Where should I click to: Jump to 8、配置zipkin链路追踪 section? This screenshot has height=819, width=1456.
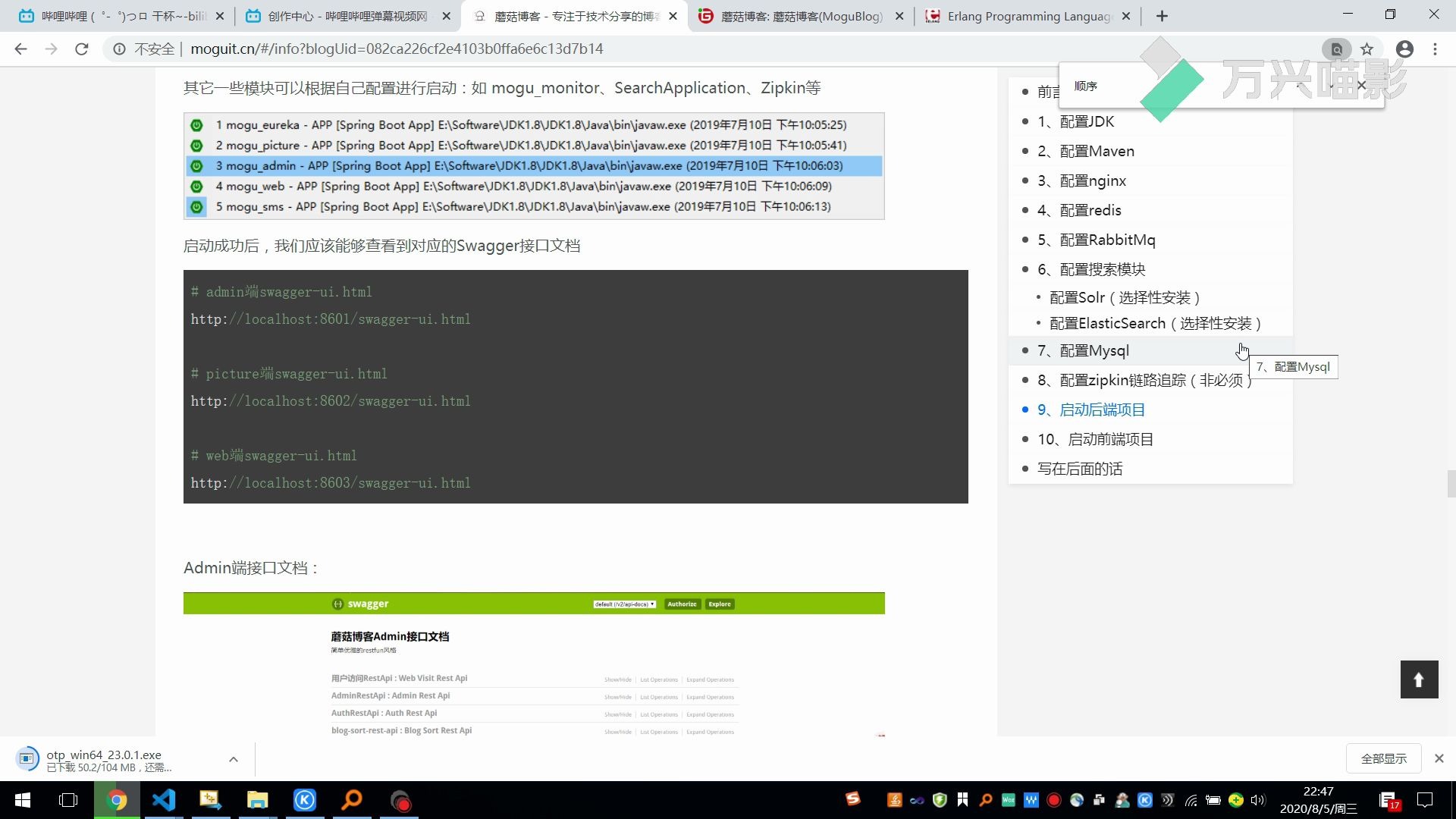click(x=1145, y=380)
